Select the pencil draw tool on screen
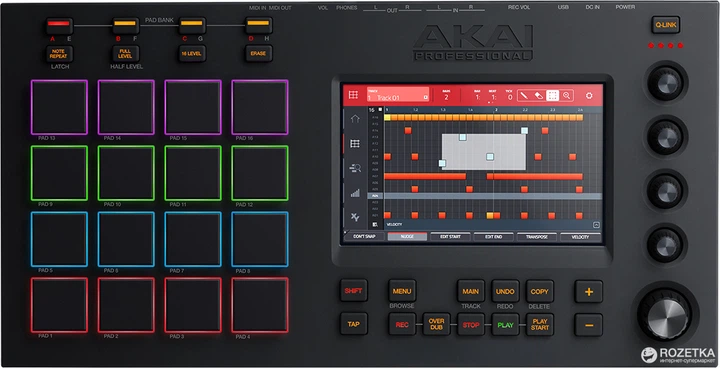 tap(524, 96)
